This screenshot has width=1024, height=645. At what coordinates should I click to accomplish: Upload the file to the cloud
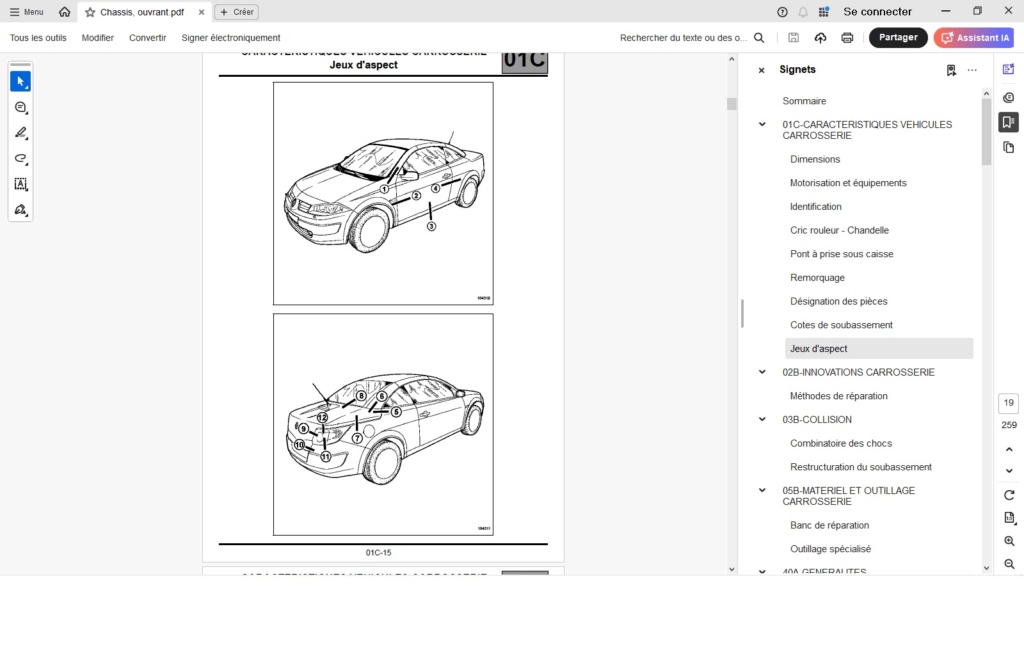tap(820, 38)
